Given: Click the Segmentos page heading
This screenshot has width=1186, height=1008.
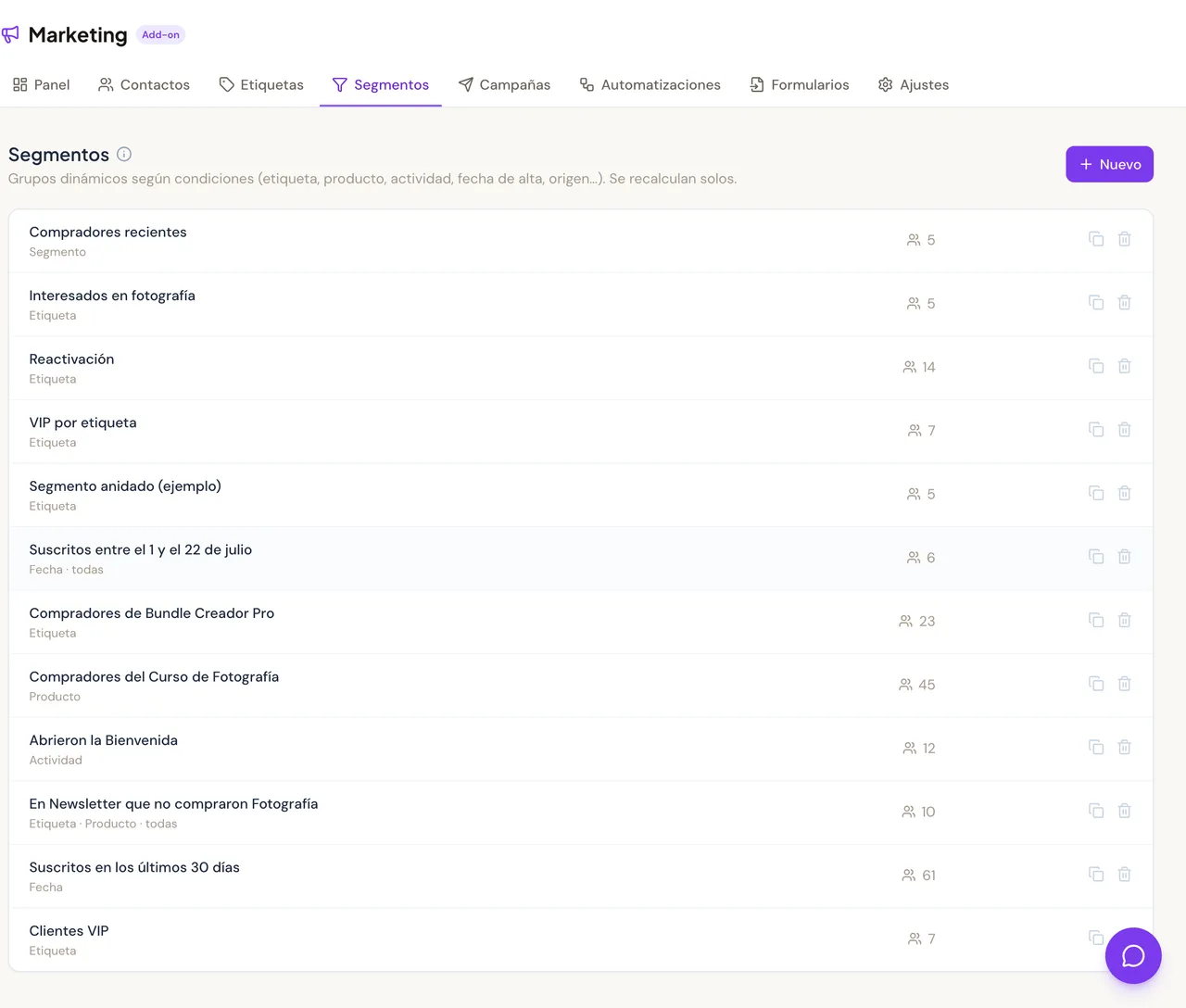Looking at the screenshot, I should [x=58, y=155].
